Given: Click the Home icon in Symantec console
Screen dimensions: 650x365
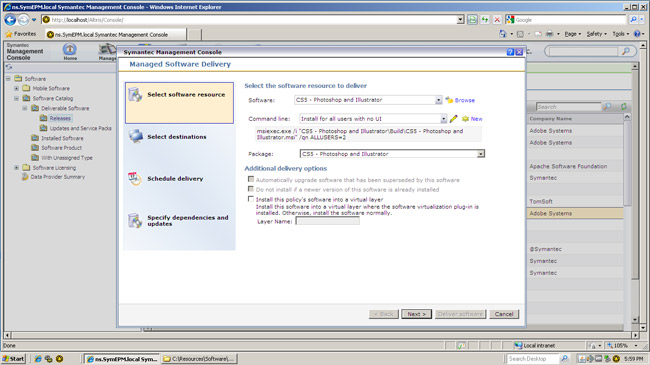Looking at the screenshot, I should point(70,50).
